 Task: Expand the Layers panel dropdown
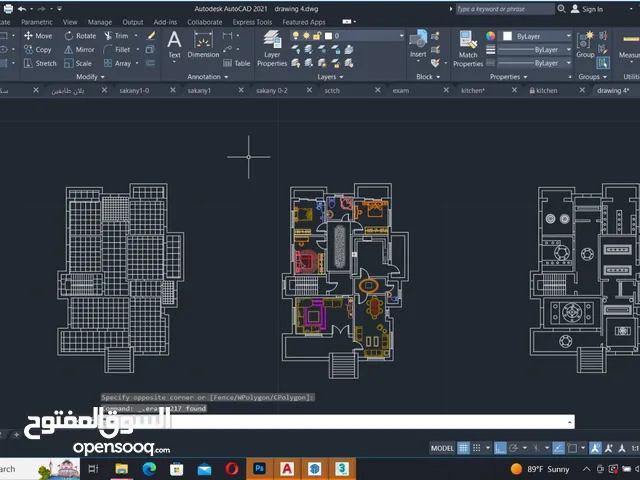point(330,77)
